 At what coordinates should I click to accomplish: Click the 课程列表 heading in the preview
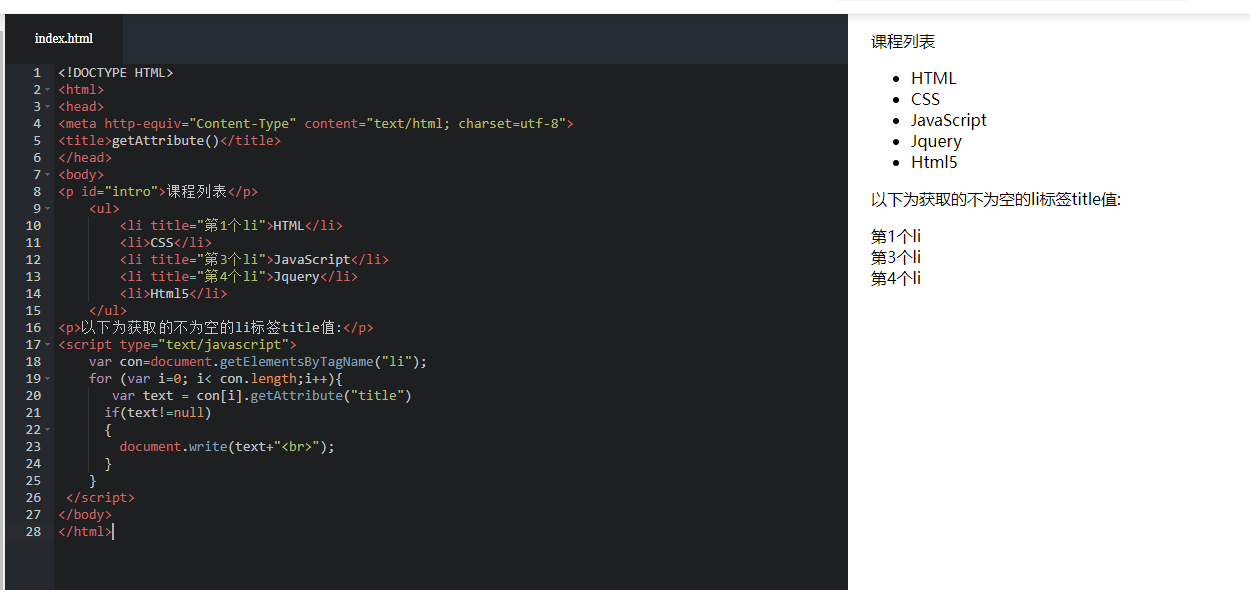tap(903, 42)
